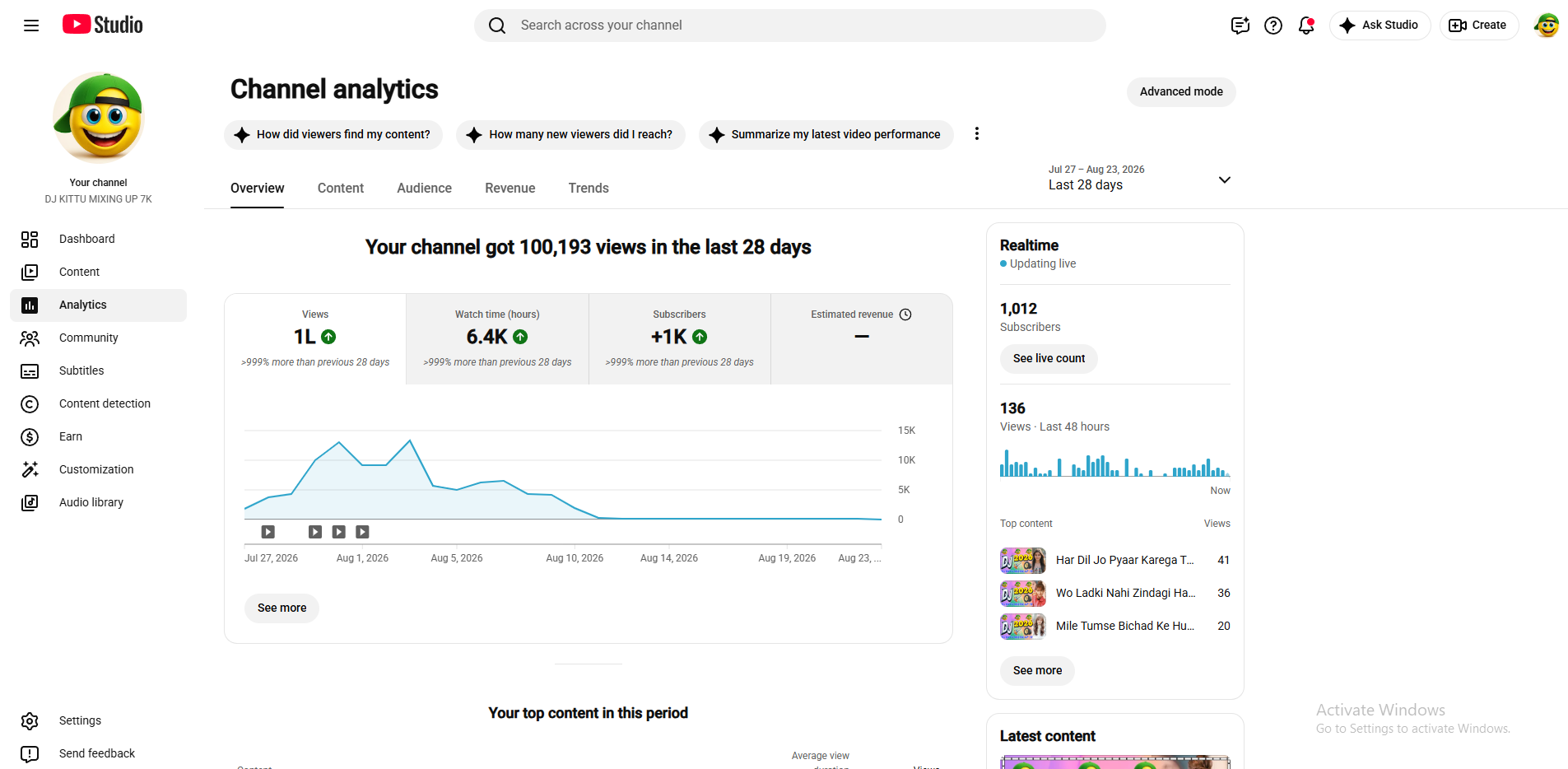Ask 'How did viewers find my content?'

tap(333, 134)
